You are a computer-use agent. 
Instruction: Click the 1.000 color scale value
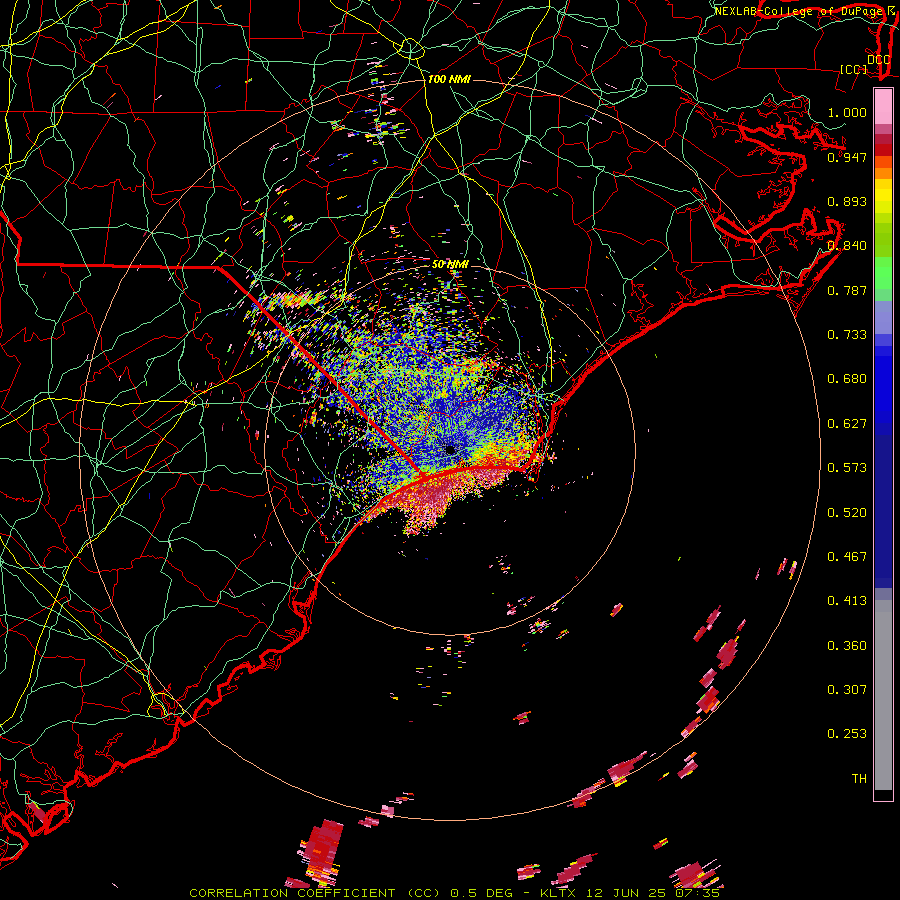pos(847,112)
